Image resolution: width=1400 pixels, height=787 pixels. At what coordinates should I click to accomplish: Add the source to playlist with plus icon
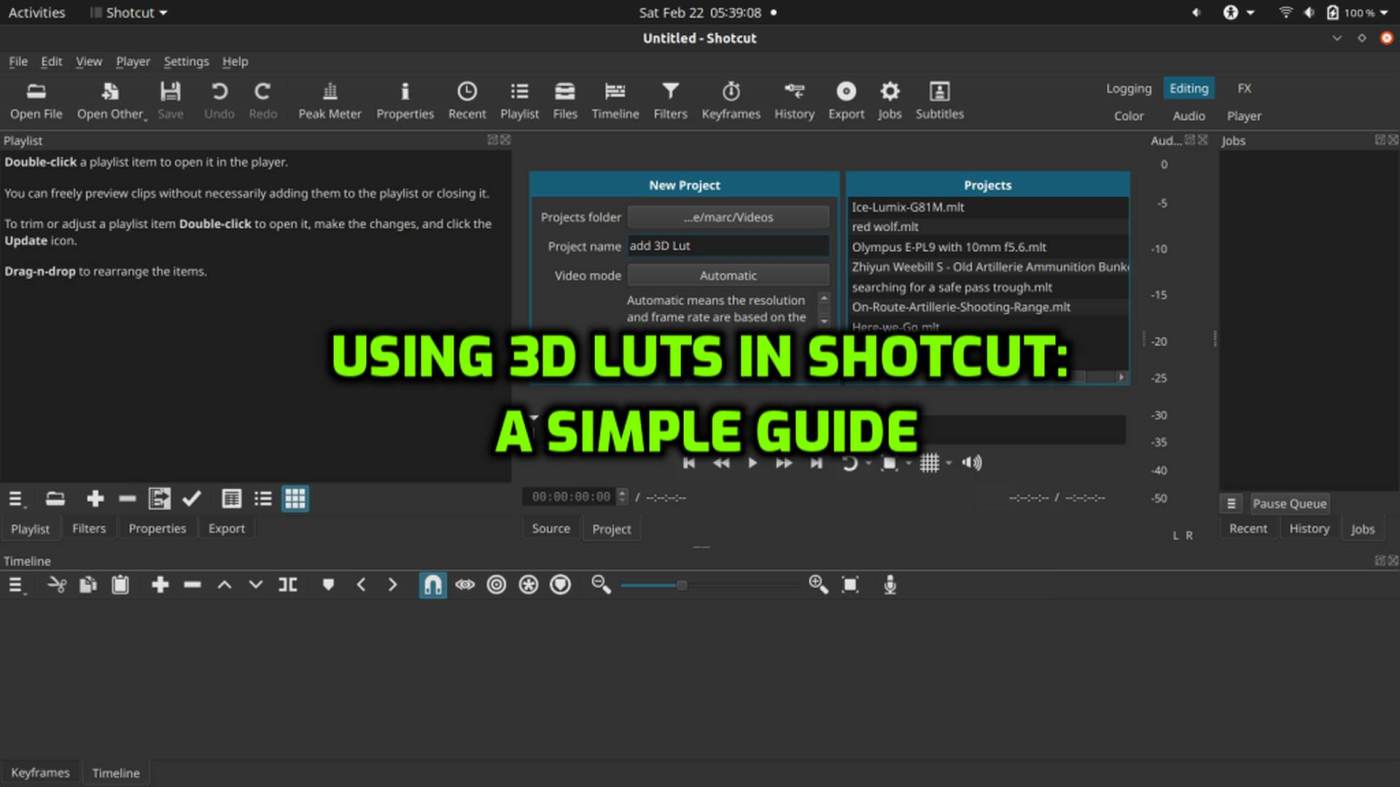click(x=95, y=498)
